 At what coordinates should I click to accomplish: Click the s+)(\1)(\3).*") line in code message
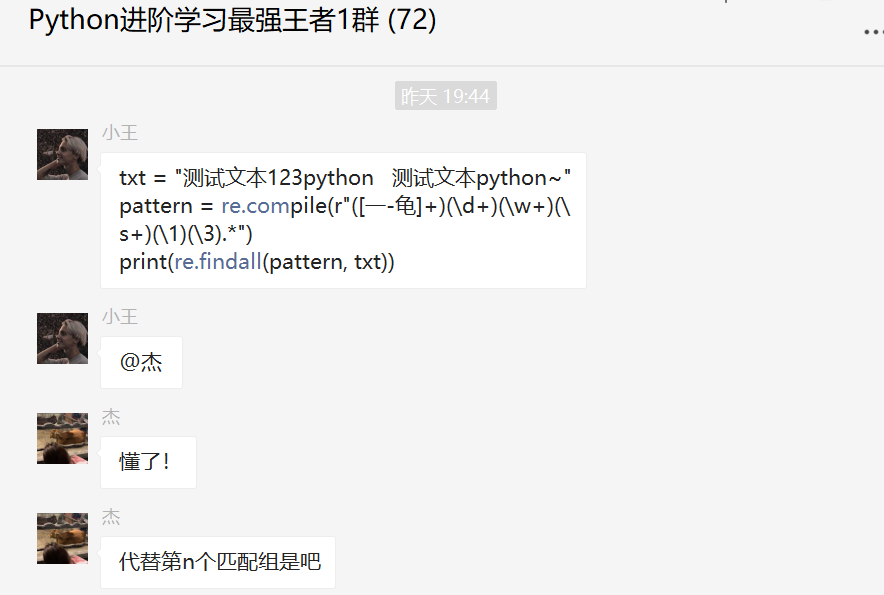coord(186,234)
